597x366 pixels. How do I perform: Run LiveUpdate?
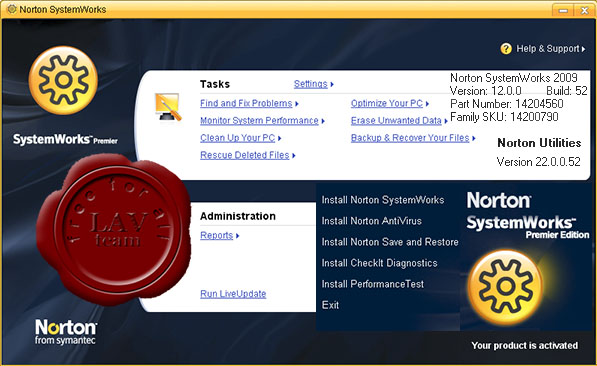pyautogui.click(x=233, y=294)
